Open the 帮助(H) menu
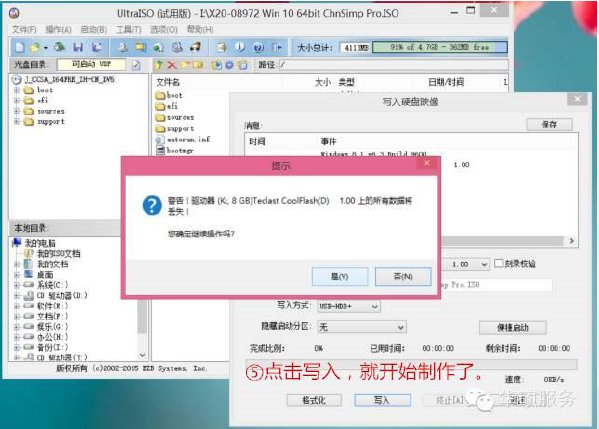Image resolution: width=599 pixels, height=429 pixels. coord(200,29)
